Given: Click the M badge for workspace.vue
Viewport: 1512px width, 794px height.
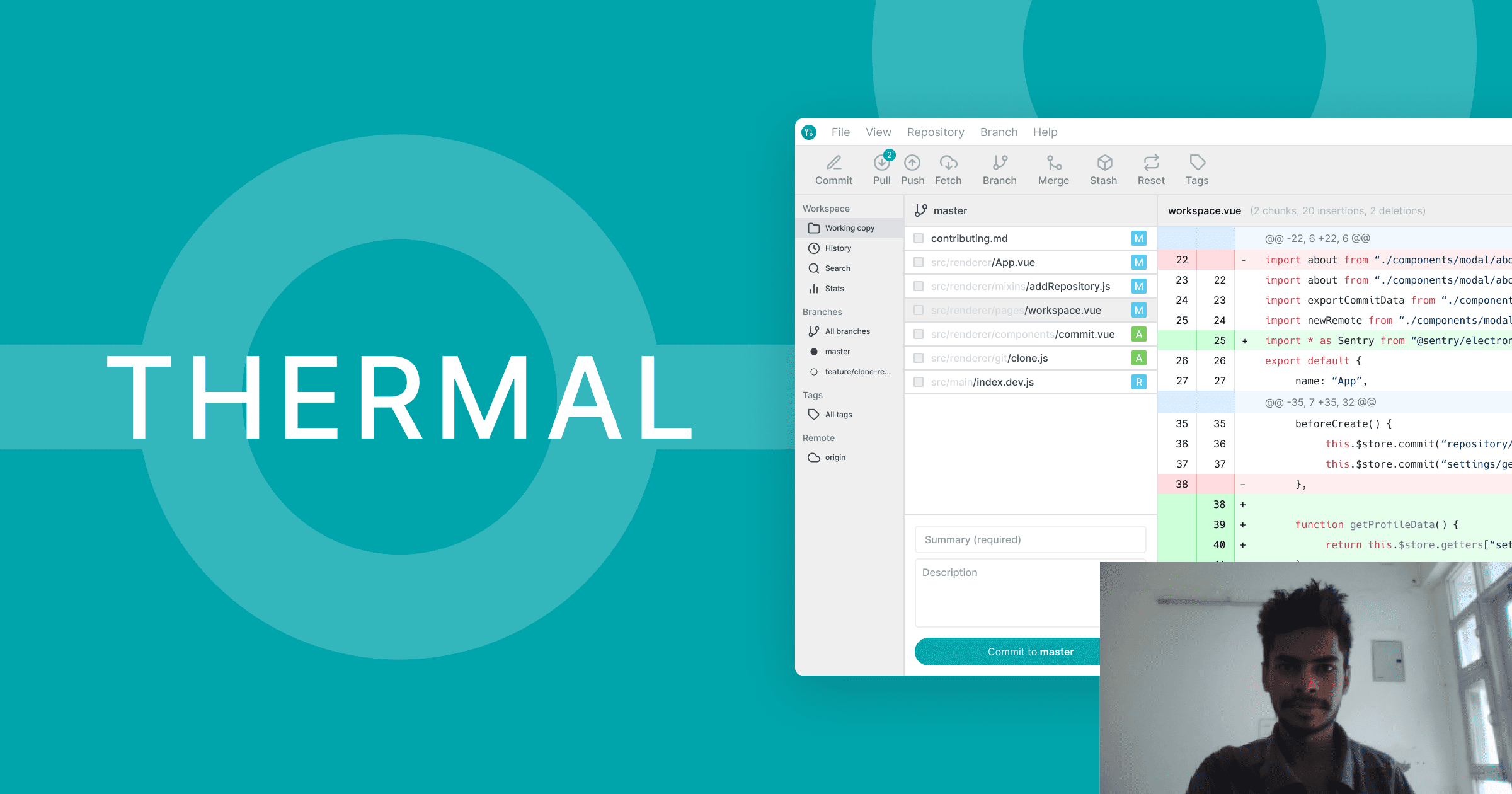Looking at the screenshot, I should [1138, 310].
